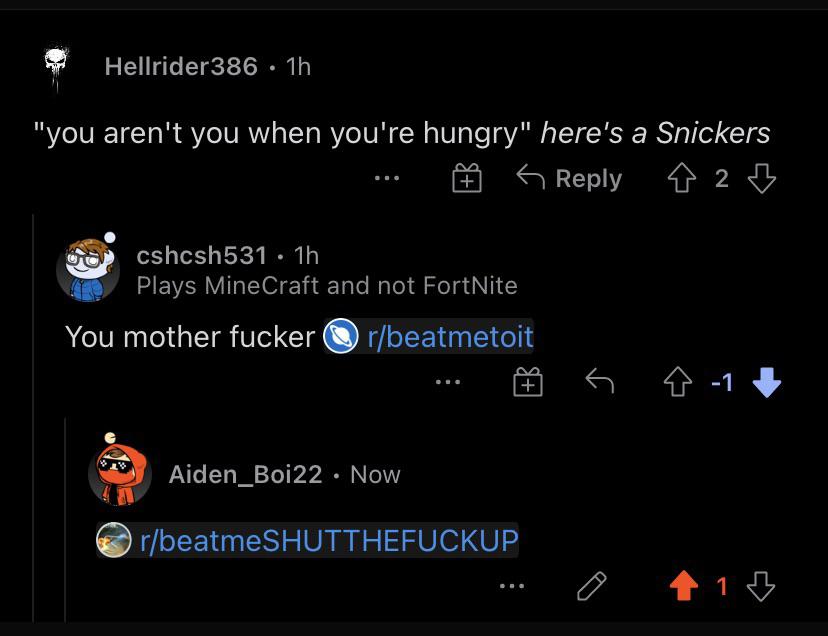Edit Aiden_Boi22's comment with the pencil icon

(591, 585)
